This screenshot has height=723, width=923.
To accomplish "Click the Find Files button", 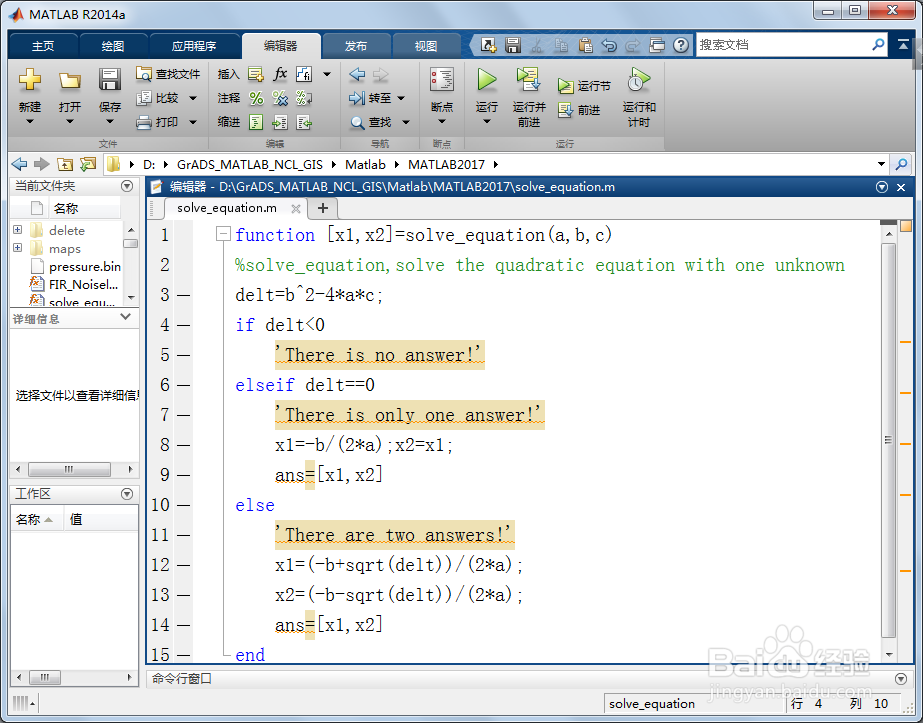I will pyautogui.click(x=168, y=74).
